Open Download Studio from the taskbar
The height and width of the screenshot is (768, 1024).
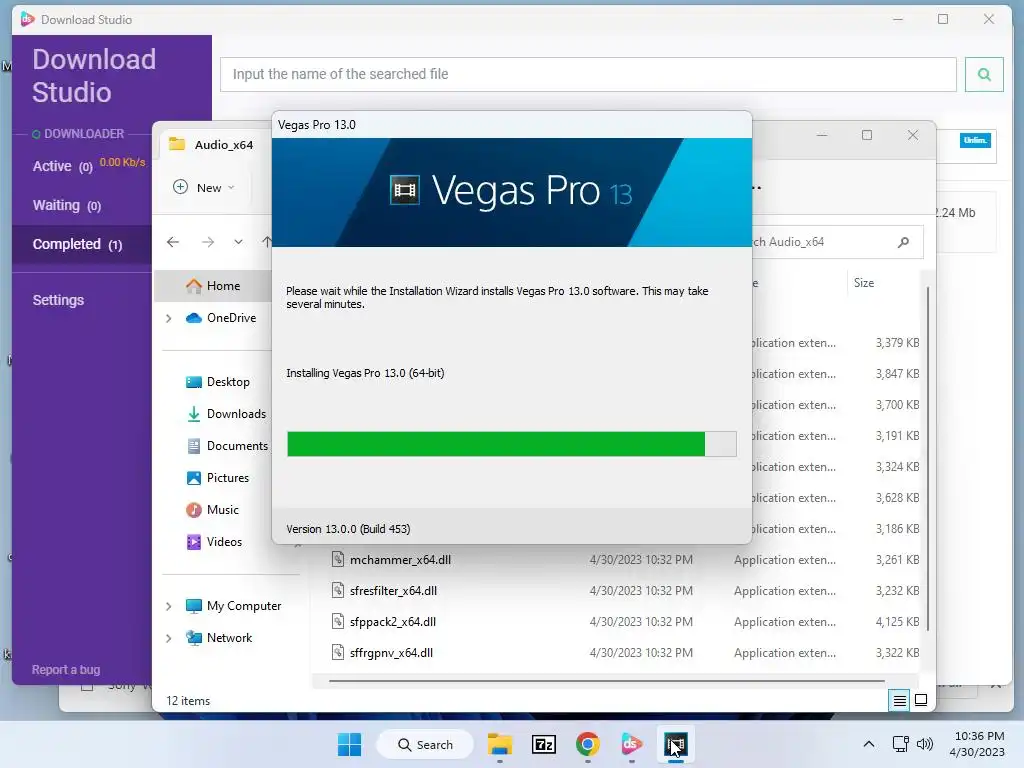(x=632, y=744)
